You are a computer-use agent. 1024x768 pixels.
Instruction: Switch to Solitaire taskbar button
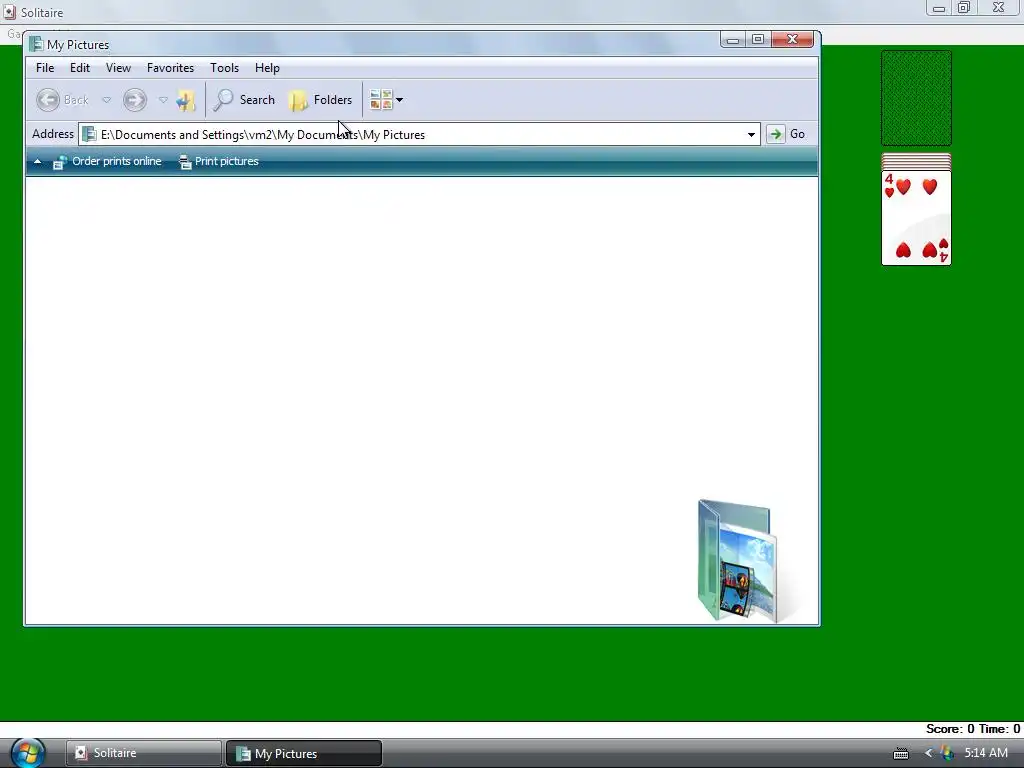click(x=143, y=753)
